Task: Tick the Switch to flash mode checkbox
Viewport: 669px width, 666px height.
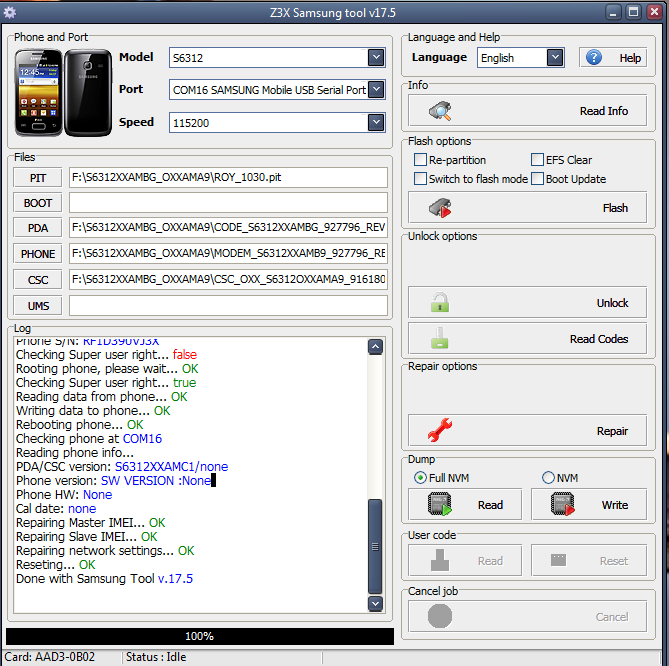Action: tap(420, 178)
